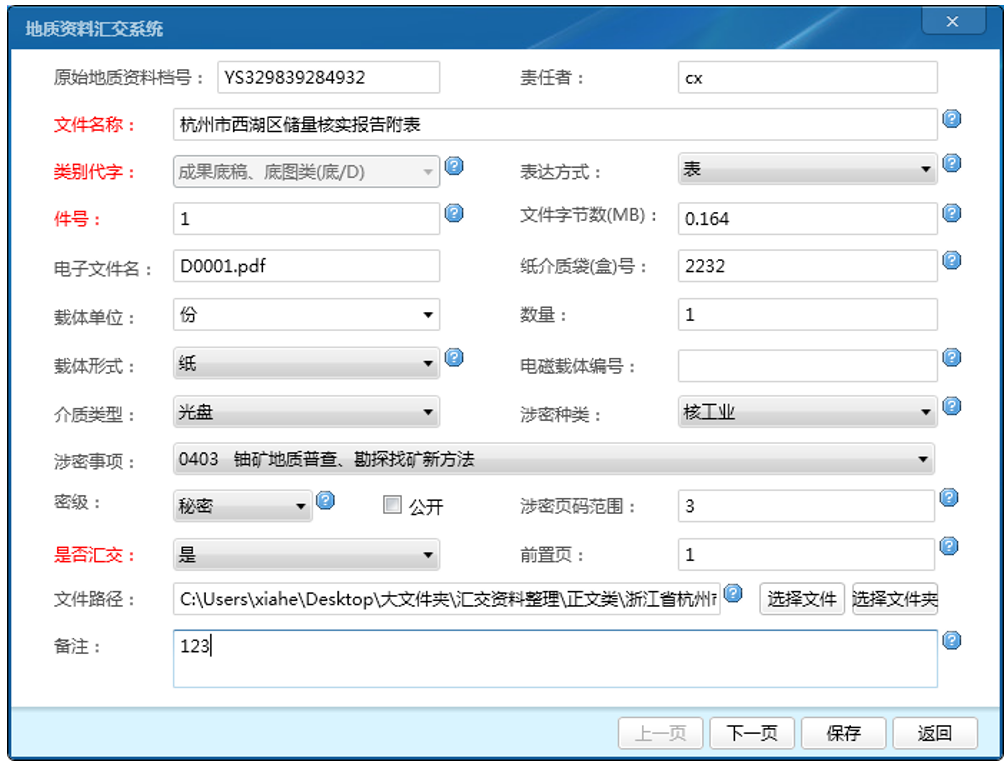Screen dimensions: 1007x767
Task: Click help icon next to 涉密种类 dropdown
Action: pyautogui.click(x=951, y=406)
